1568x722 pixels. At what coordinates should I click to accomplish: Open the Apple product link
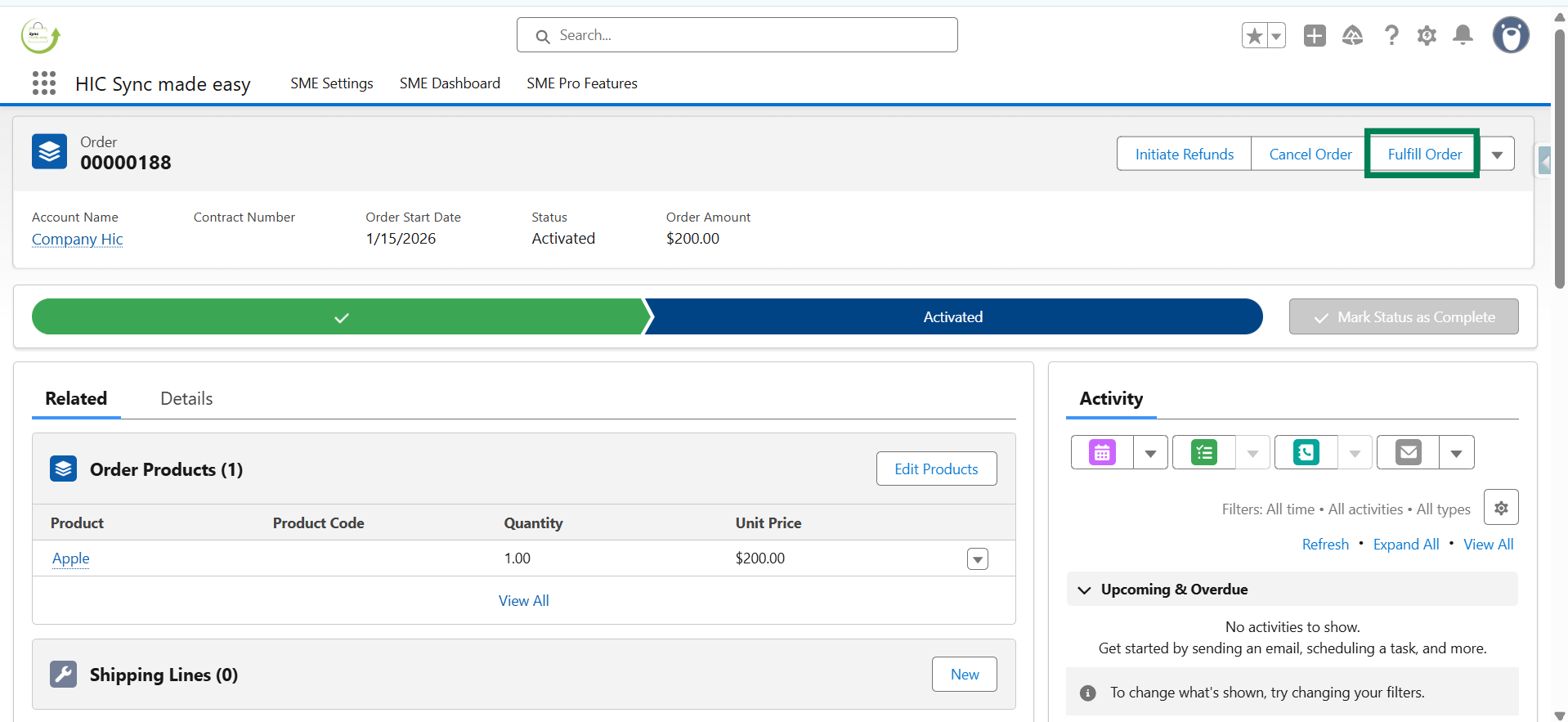click(x=71, y=558)
